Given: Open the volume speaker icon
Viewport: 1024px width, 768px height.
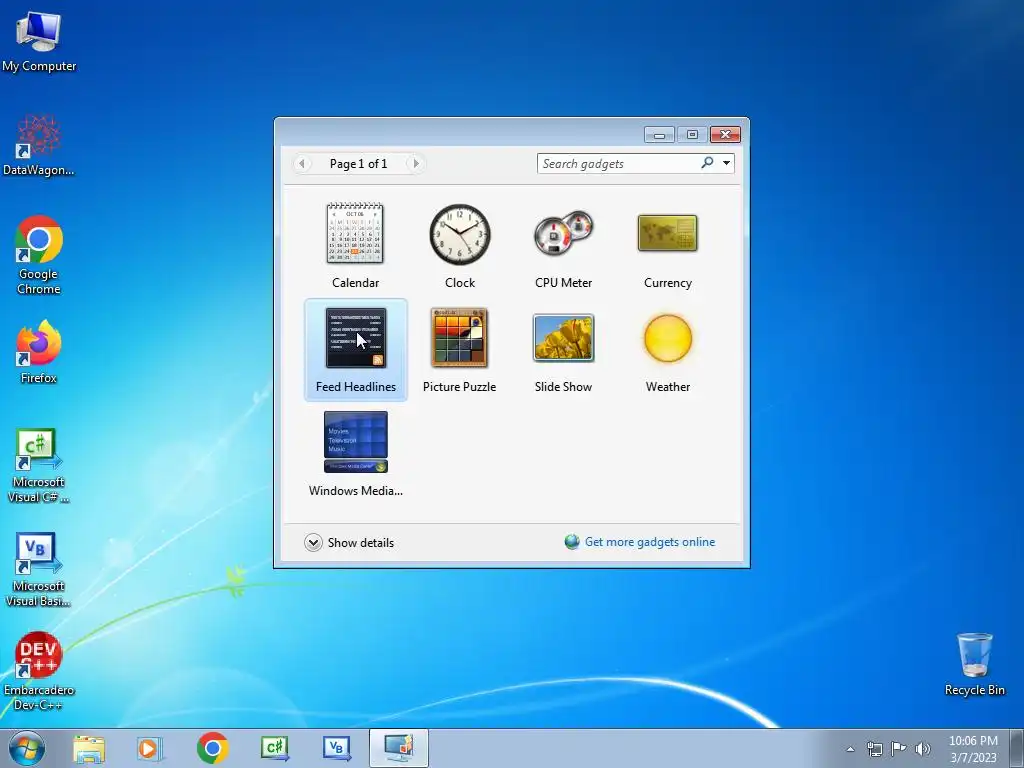Looking at the screenshot, I should (x=923, y=749).
